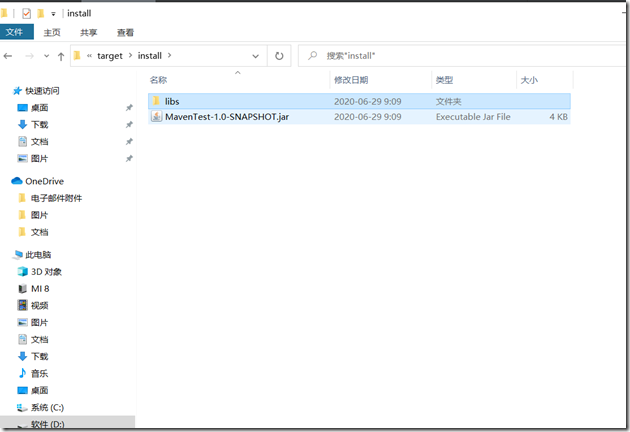Open 文档 folder under OneDrive
Viewport: 630px width, 432px height.
click(39, 232)
